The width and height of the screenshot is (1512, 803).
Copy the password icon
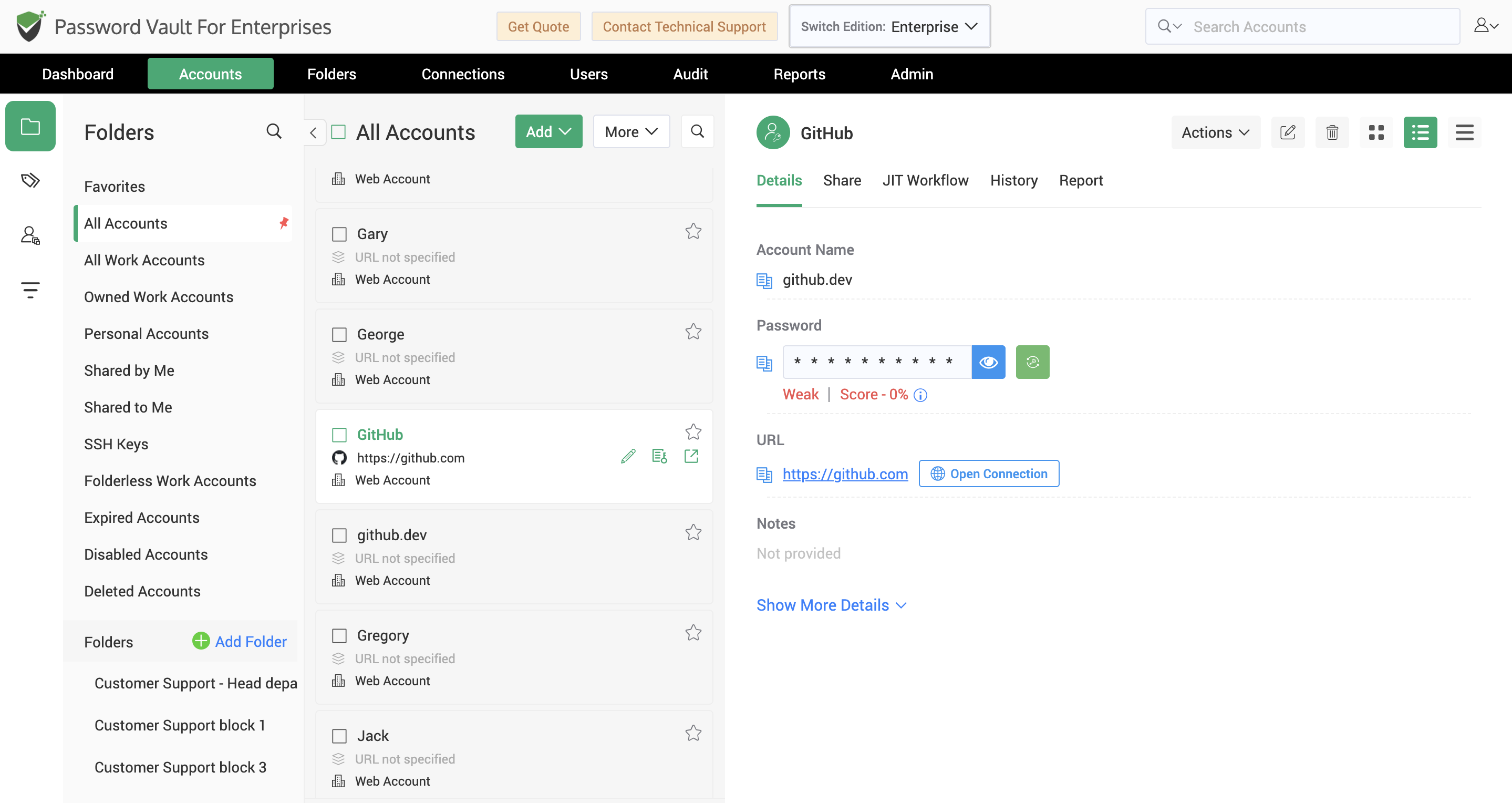(764, 363)
